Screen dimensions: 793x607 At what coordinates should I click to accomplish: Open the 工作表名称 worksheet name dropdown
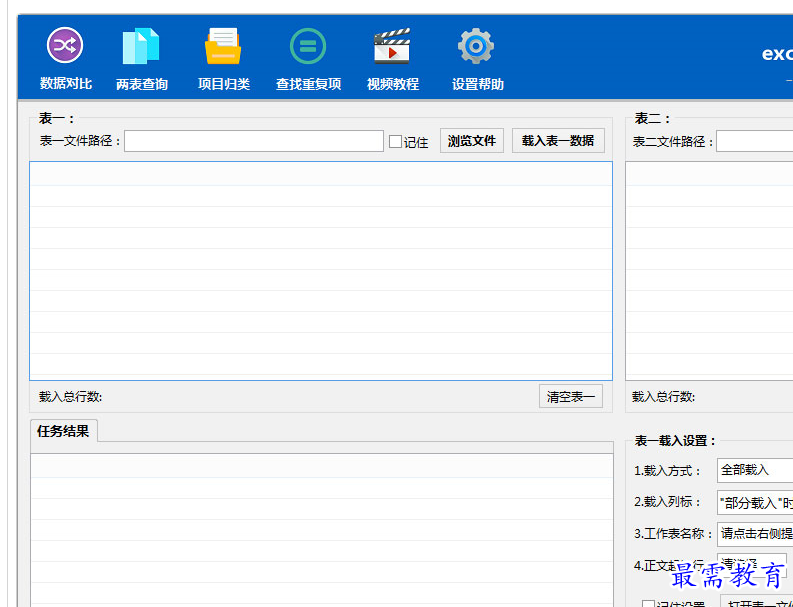754,533
